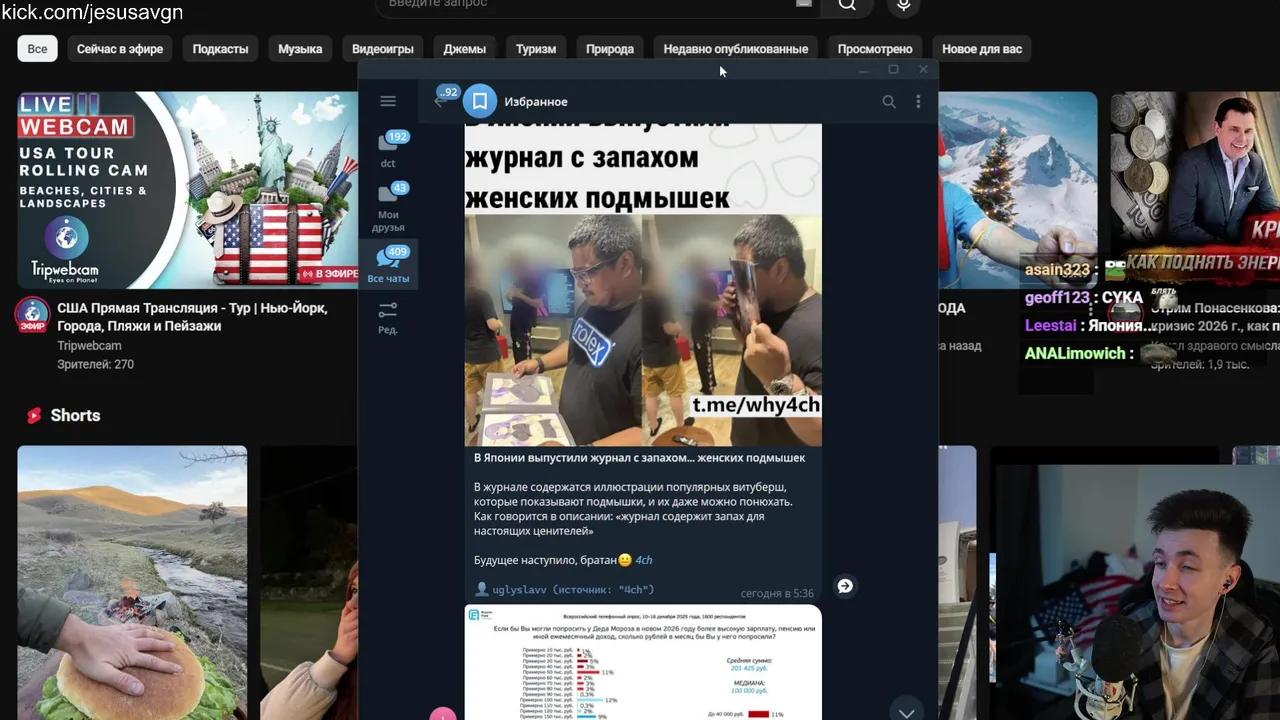Open the Избранное saved messages bookmark avatar
Viewport: 1280px width, 720px height.
pyautogui.click(x=480, y=101)
